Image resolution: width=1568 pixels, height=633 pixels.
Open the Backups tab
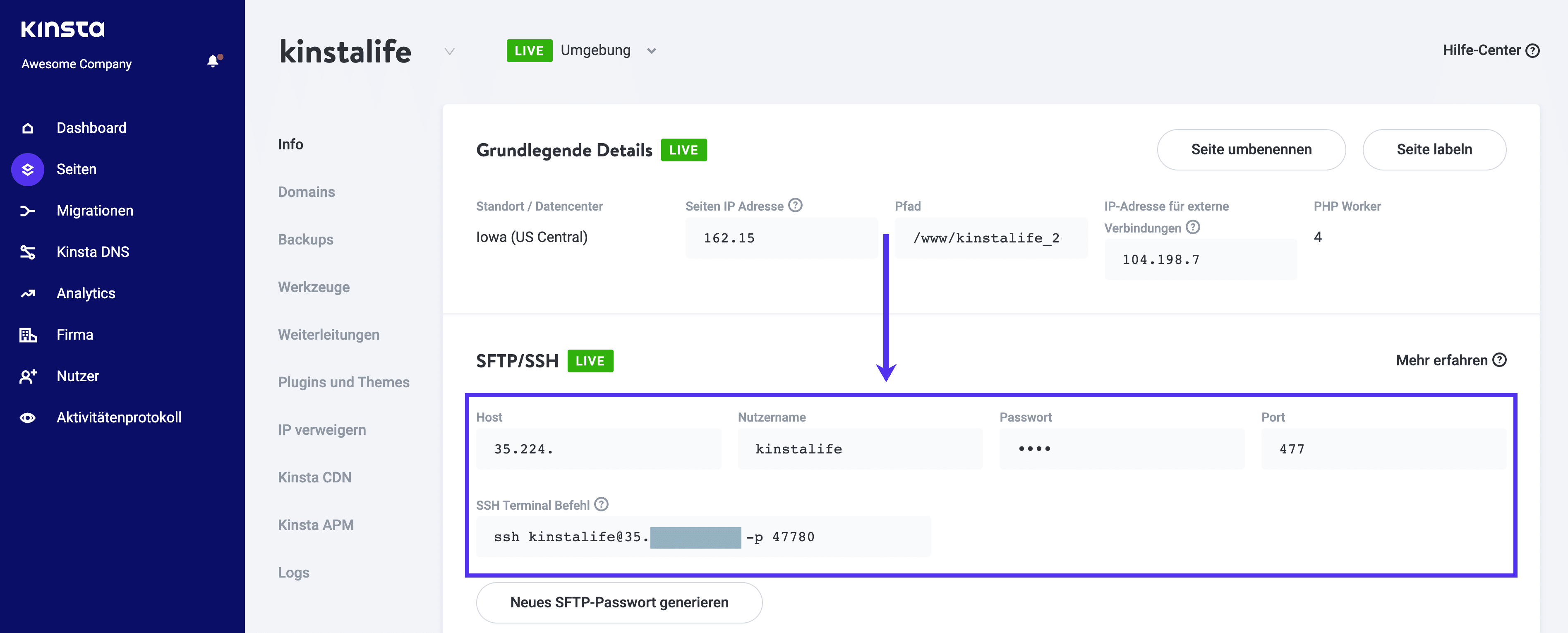(x=305, y=239)
